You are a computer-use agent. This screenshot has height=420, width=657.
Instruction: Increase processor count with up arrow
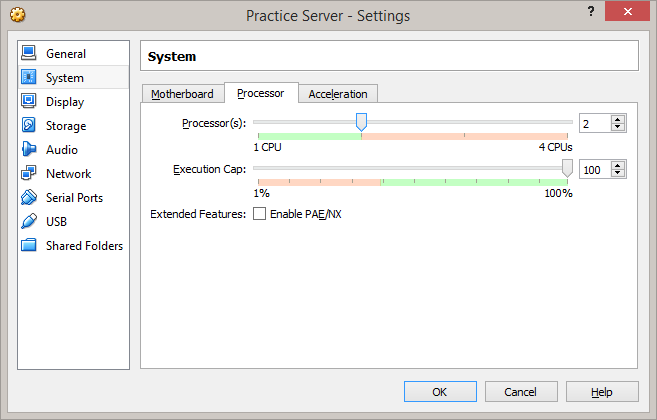click(618, 119)
